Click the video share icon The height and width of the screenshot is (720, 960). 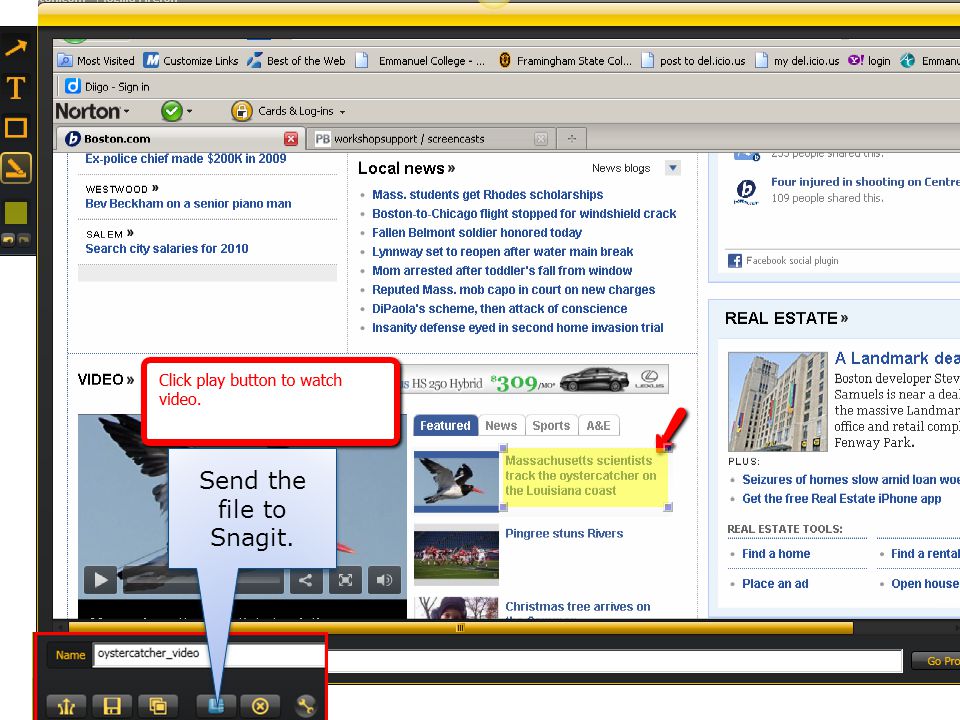(x=306, y=580)
